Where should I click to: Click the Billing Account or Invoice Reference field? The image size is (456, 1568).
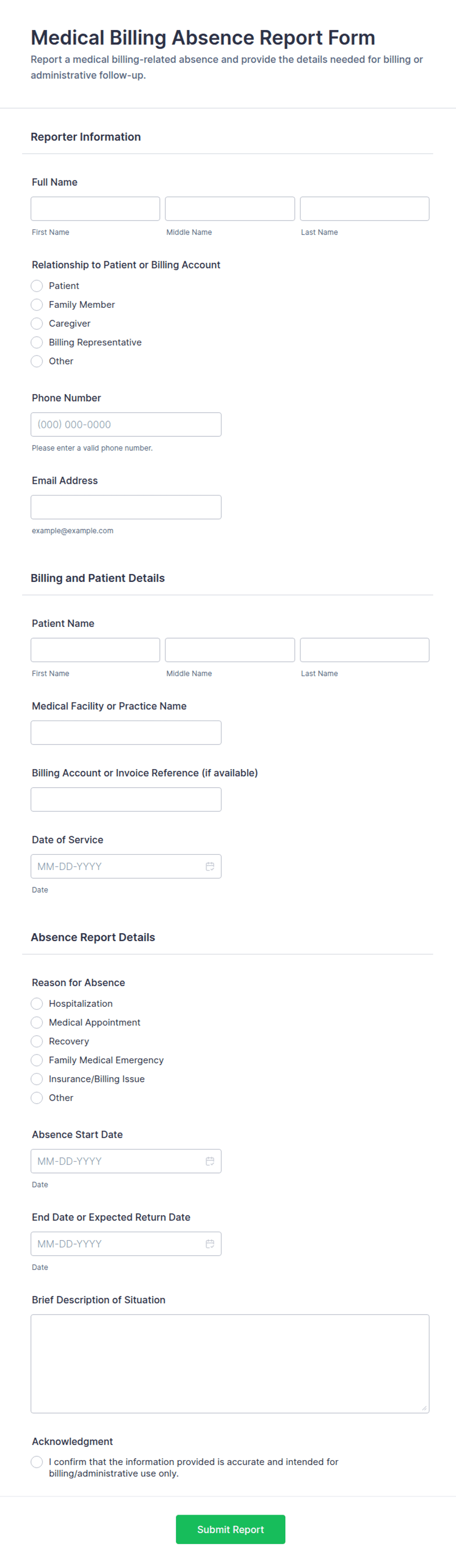(x=126, y=800)
